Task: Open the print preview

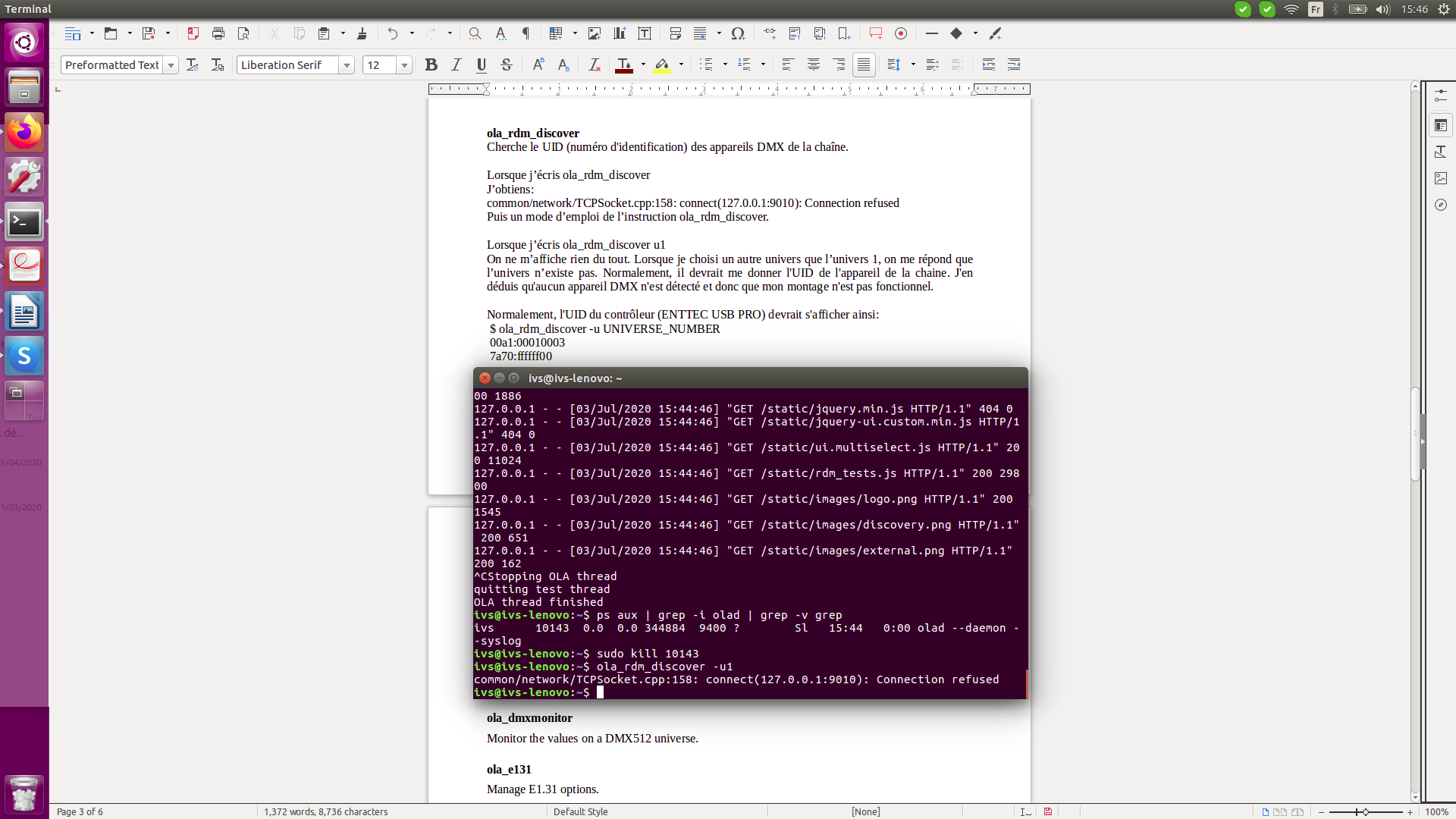Action: [243, 33]
